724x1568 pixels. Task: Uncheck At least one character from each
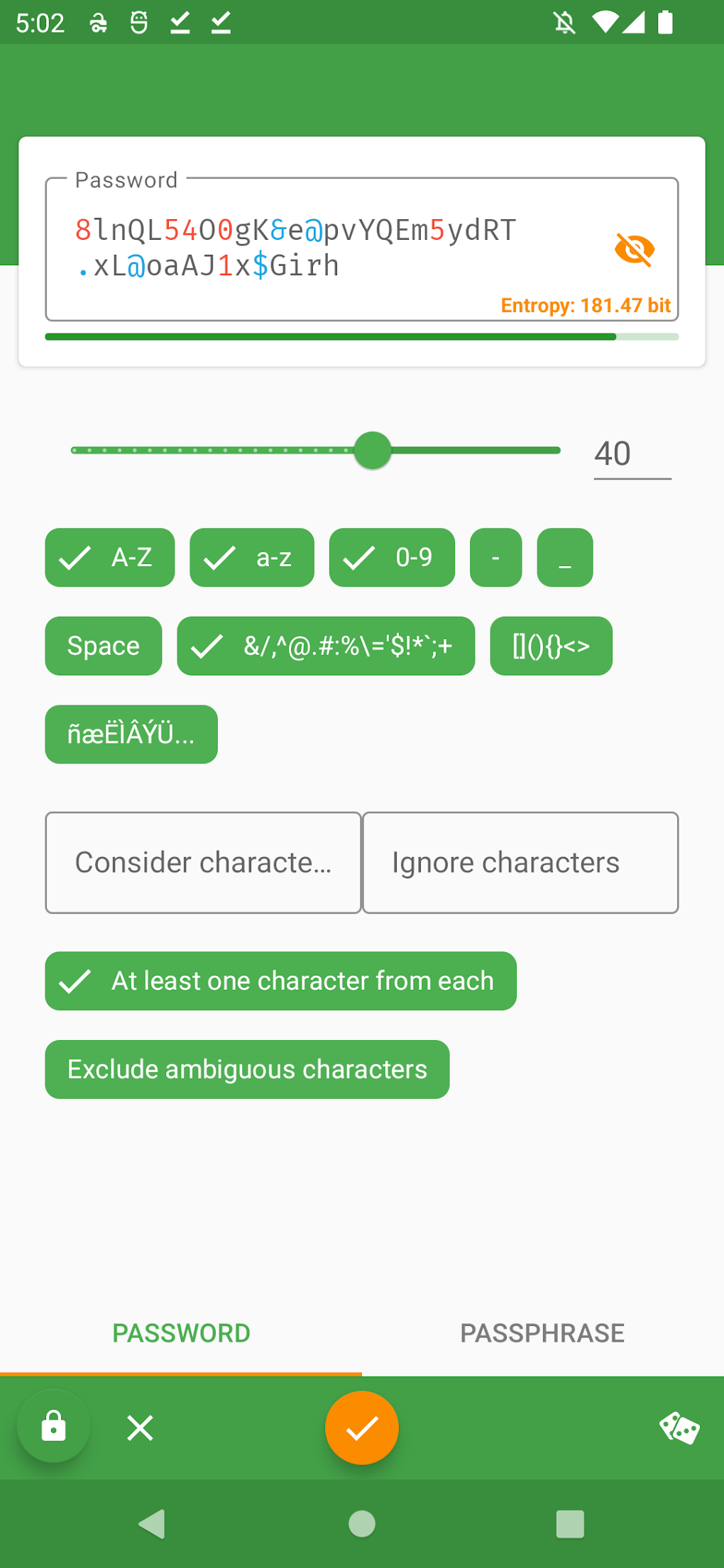tap(281, 981)
